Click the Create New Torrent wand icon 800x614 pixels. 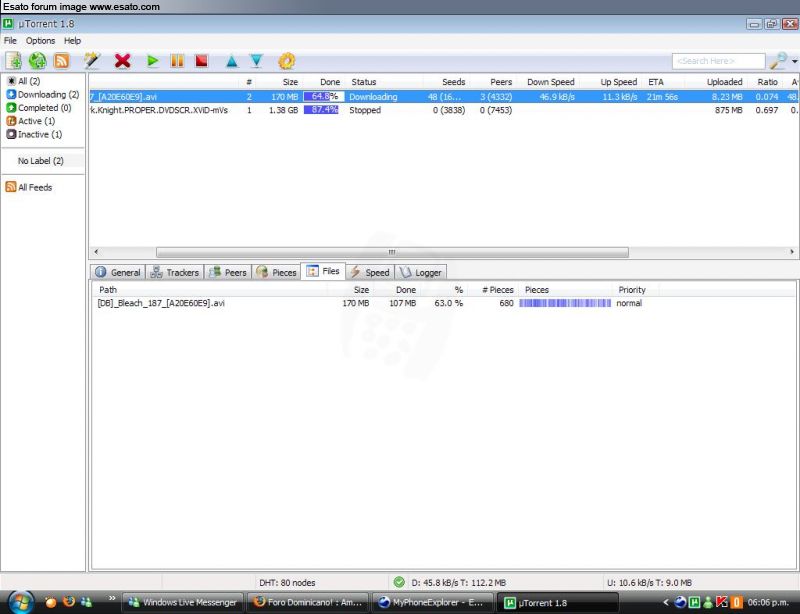point(93,61)
